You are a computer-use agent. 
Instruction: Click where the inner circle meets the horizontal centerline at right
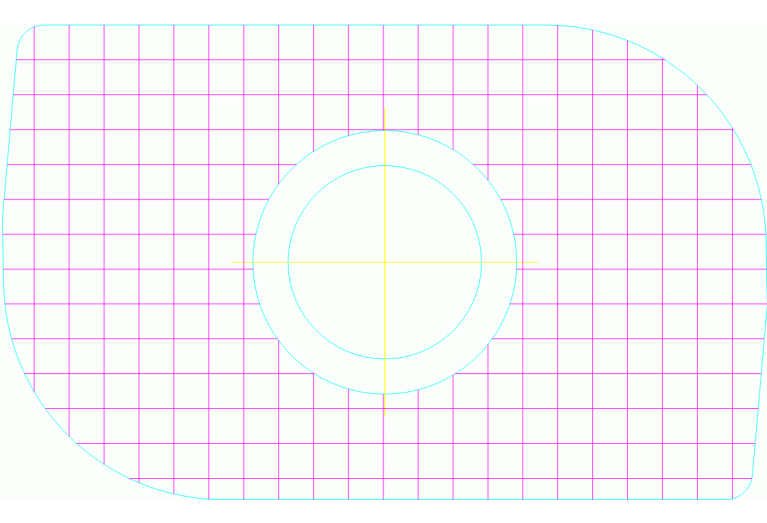481,262
